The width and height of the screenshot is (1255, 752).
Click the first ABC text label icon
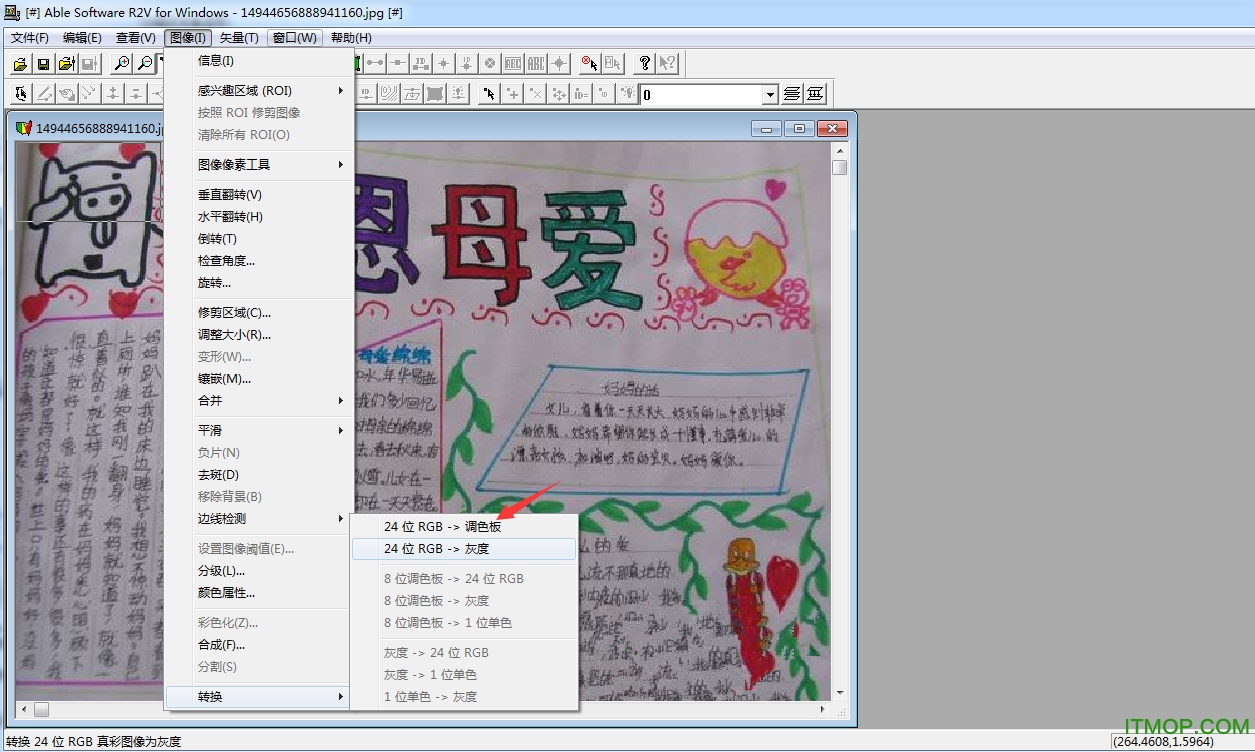513,63
